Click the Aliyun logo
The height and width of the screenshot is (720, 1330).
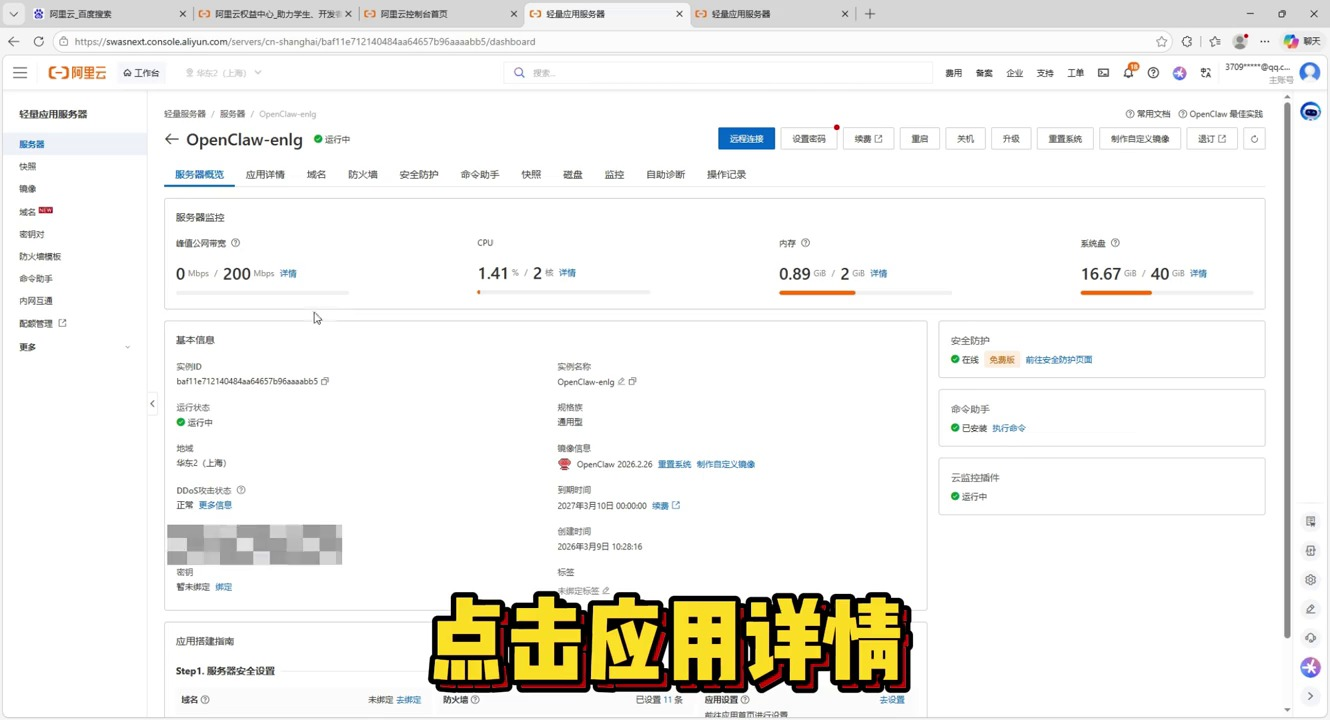(77, 73)
